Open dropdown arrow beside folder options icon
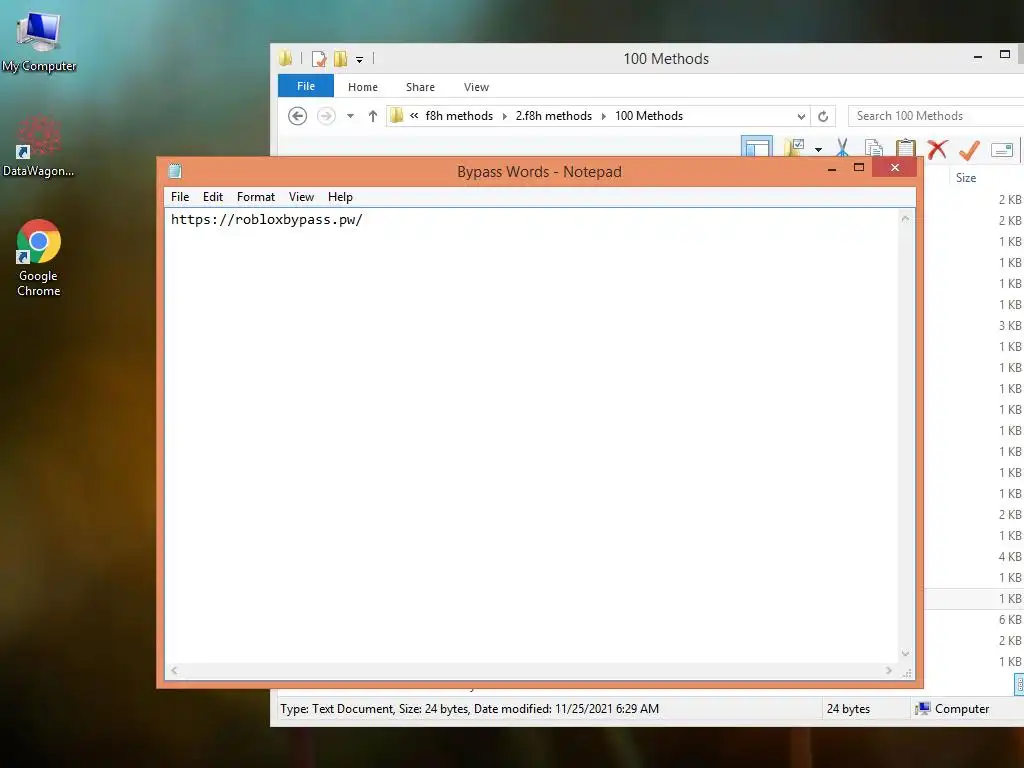The width and height of the screenshot is (1024, 768). click(x=818, y=150)
